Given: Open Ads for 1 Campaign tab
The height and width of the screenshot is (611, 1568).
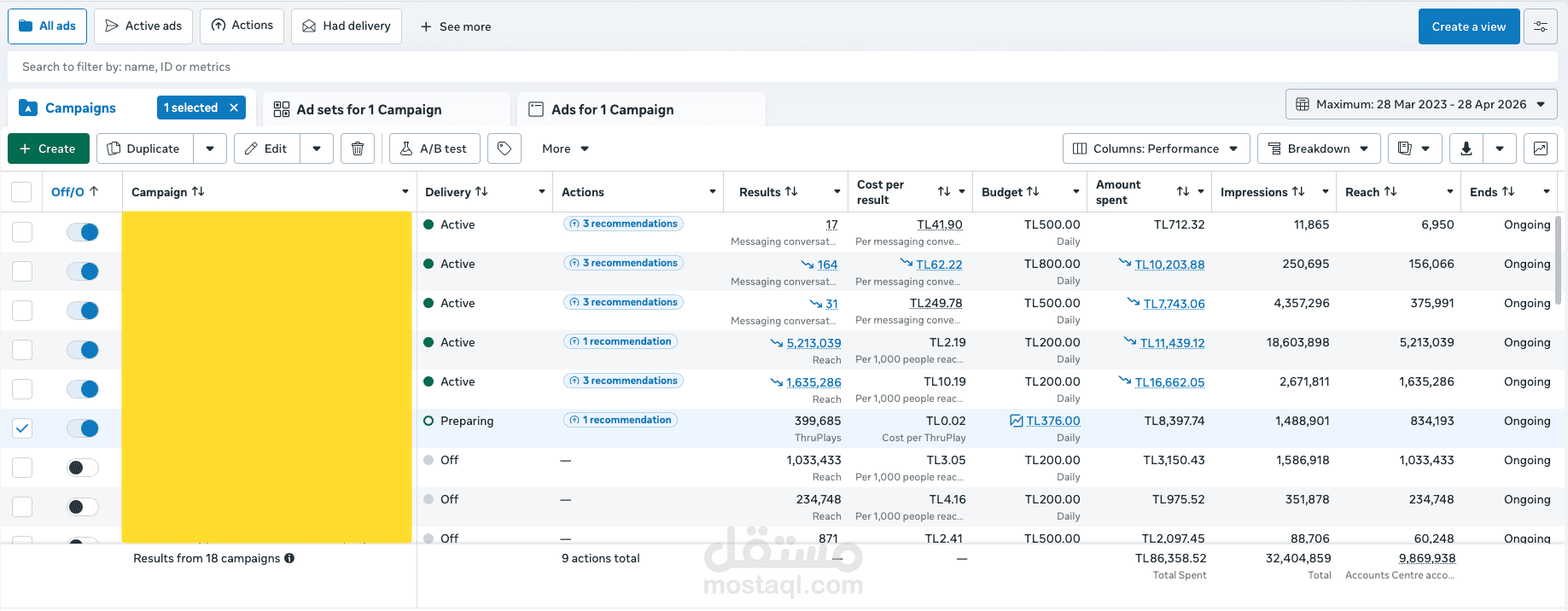Looking at the screenshot, I should (x=641, y=109).
